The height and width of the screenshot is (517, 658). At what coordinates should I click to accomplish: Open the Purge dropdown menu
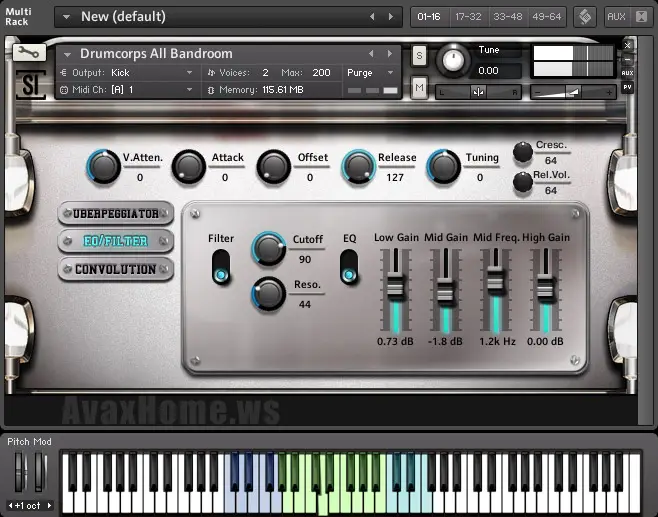point(371,73)
